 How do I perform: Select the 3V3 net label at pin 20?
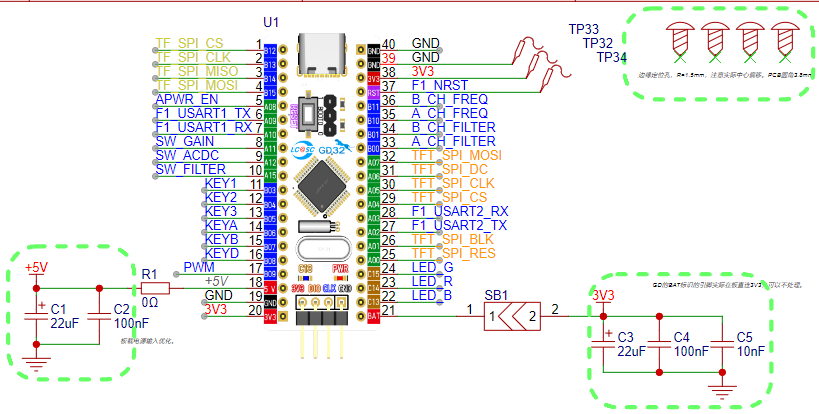(218, 309)
